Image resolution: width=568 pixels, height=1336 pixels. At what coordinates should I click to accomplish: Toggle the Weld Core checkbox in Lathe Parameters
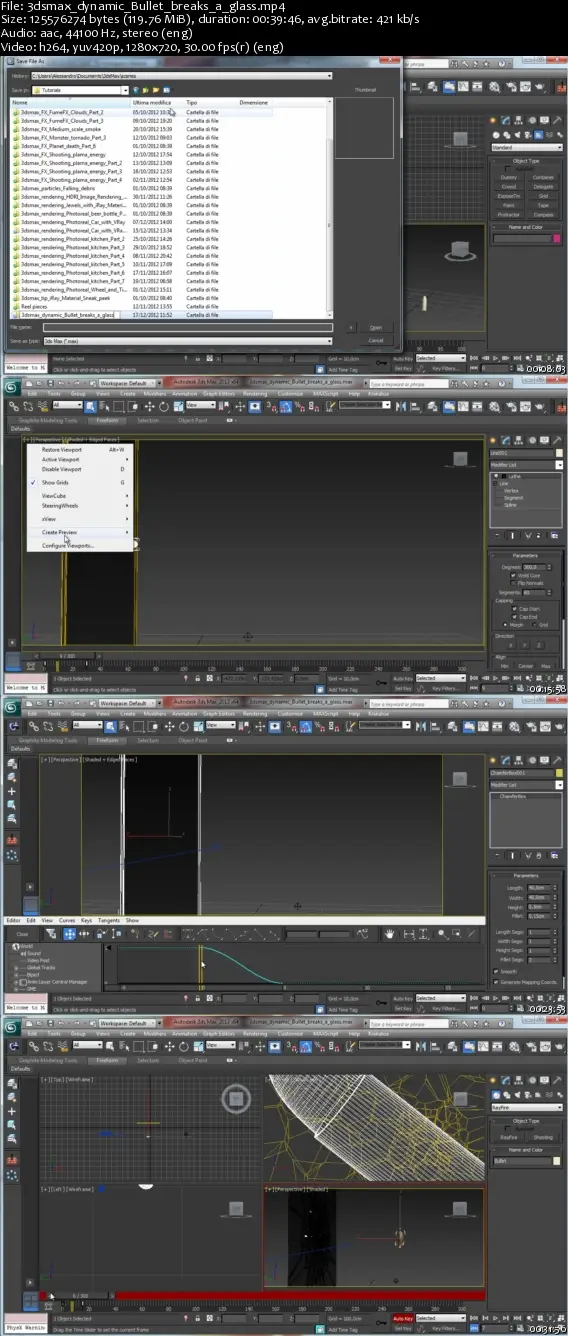point(513,576)
